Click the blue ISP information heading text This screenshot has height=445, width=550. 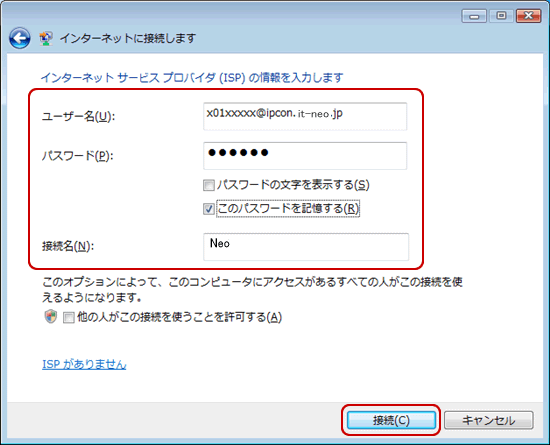192,77
